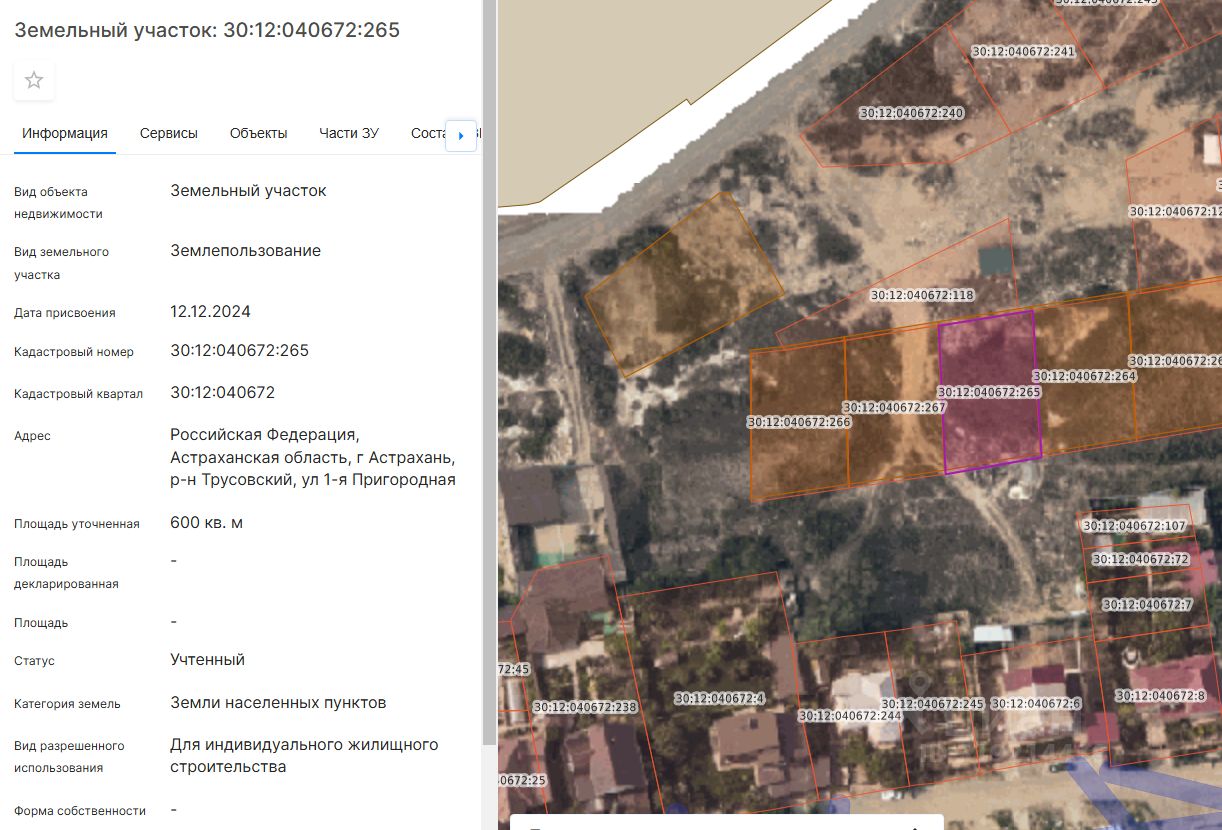The width and height of the screenshot is (1222, 830).
Task: Select the panel title Земельный участок: 30:12:040672:265
Action: (207, 30)
